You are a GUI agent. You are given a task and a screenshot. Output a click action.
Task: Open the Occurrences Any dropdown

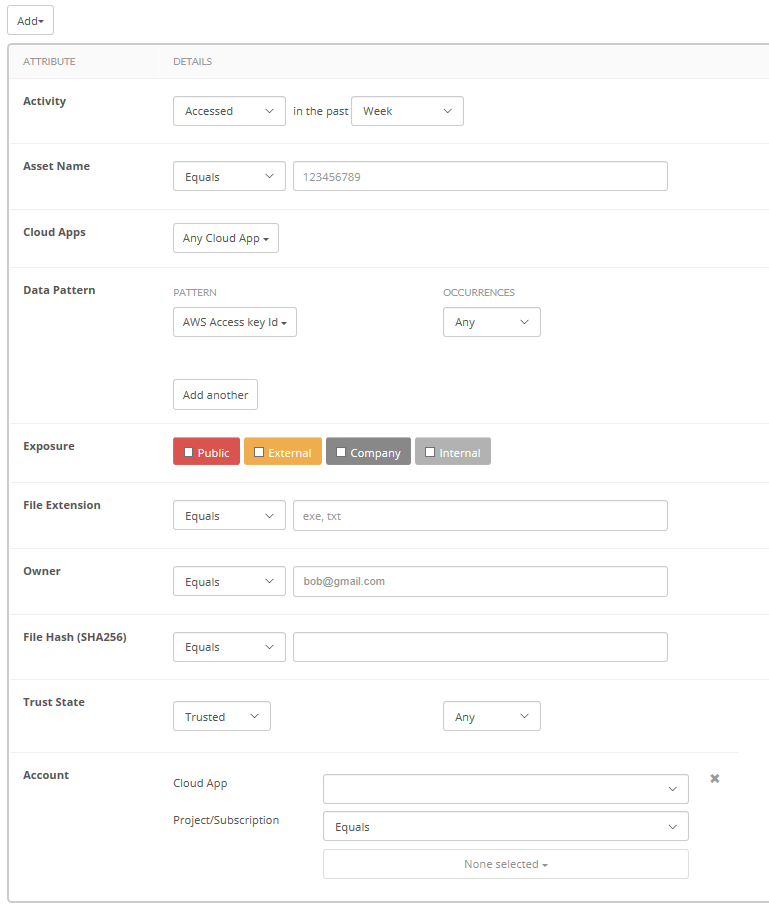pos(491,322)
